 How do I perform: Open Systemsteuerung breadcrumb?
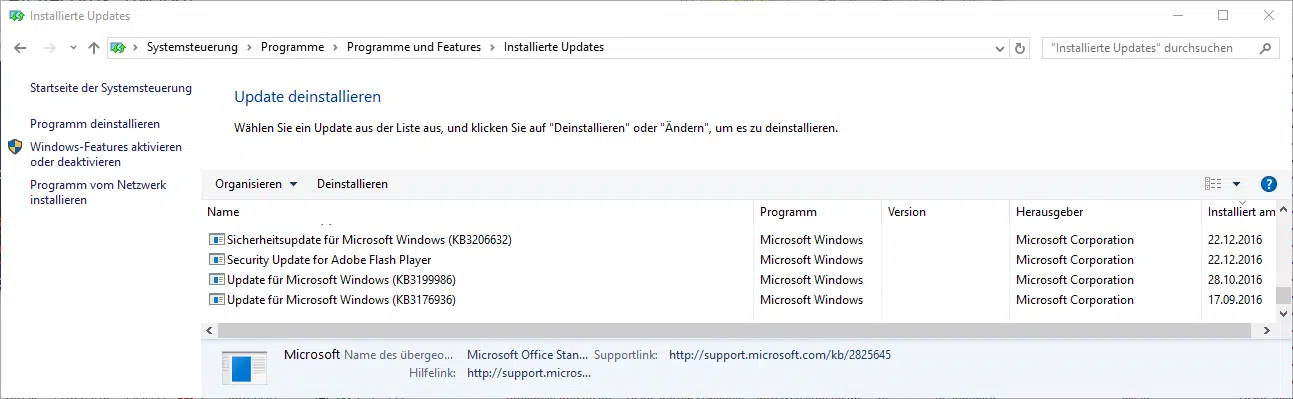tap(192, 47)
